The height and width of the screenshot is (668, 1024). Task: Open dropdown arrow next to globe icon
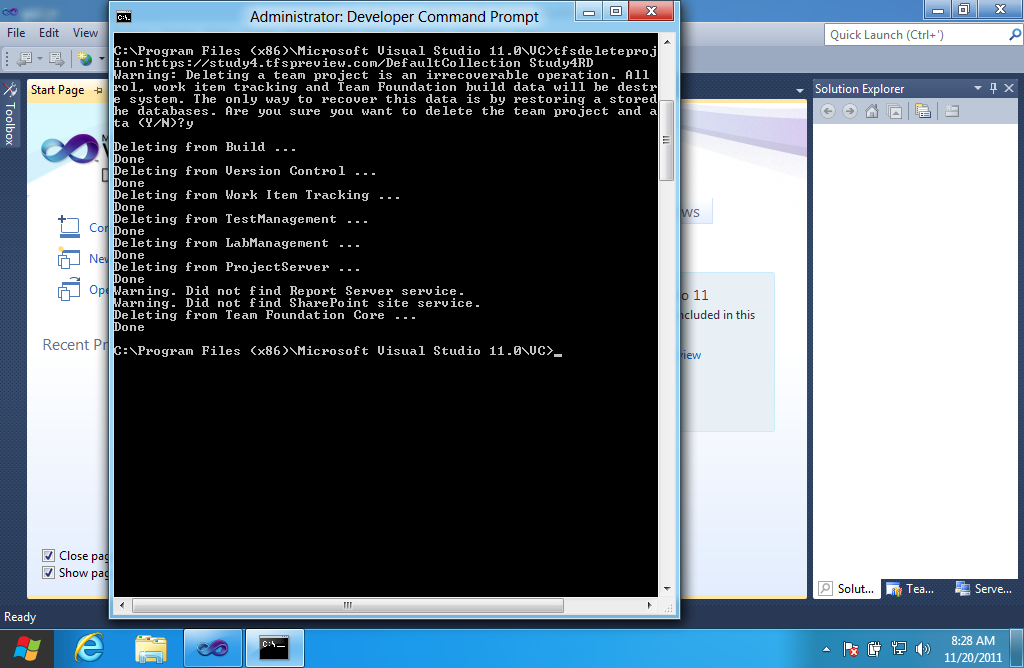tap(101, 59)
